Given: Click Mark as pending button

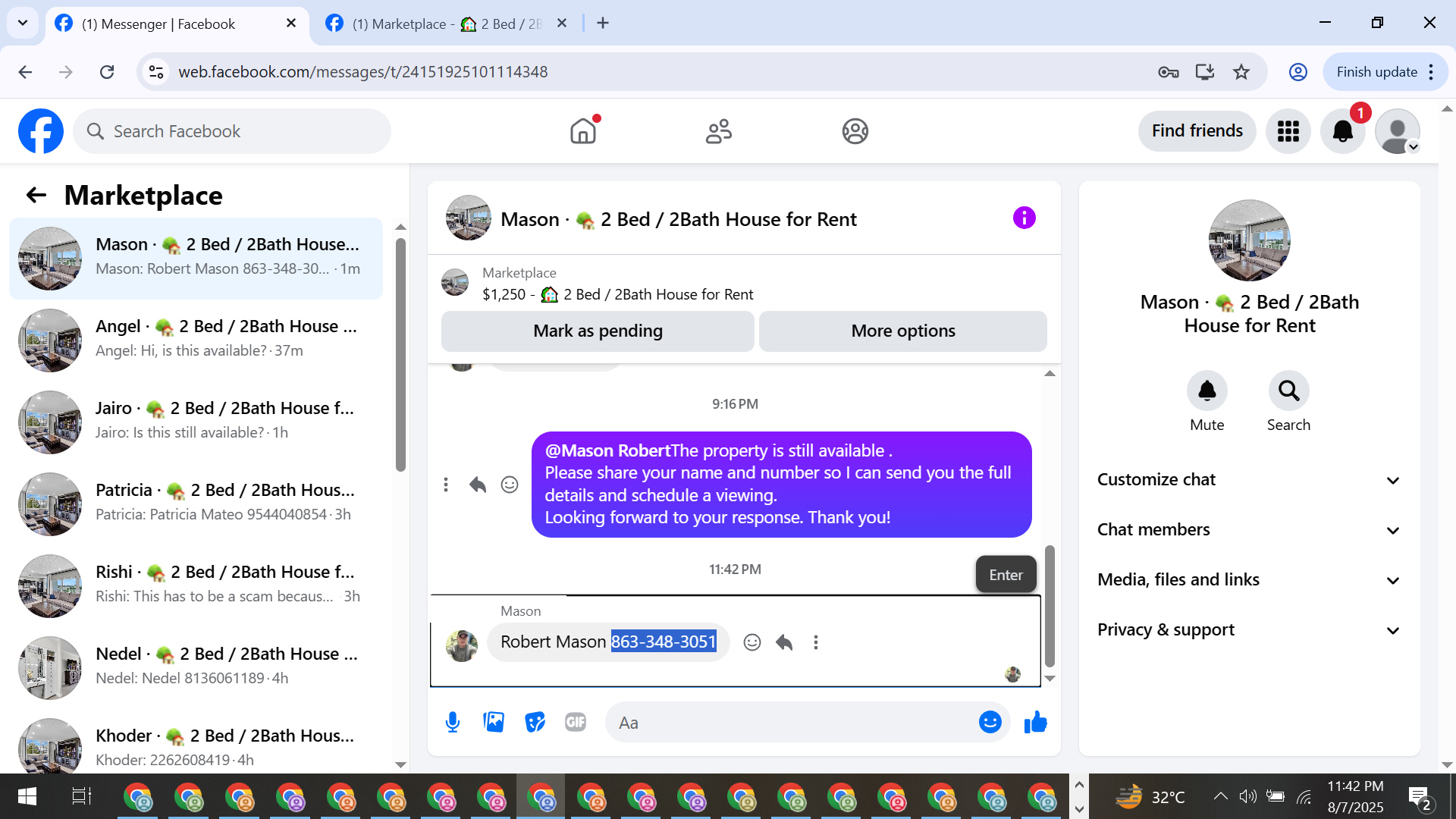Looking at the screenshot, I should 598,331.
